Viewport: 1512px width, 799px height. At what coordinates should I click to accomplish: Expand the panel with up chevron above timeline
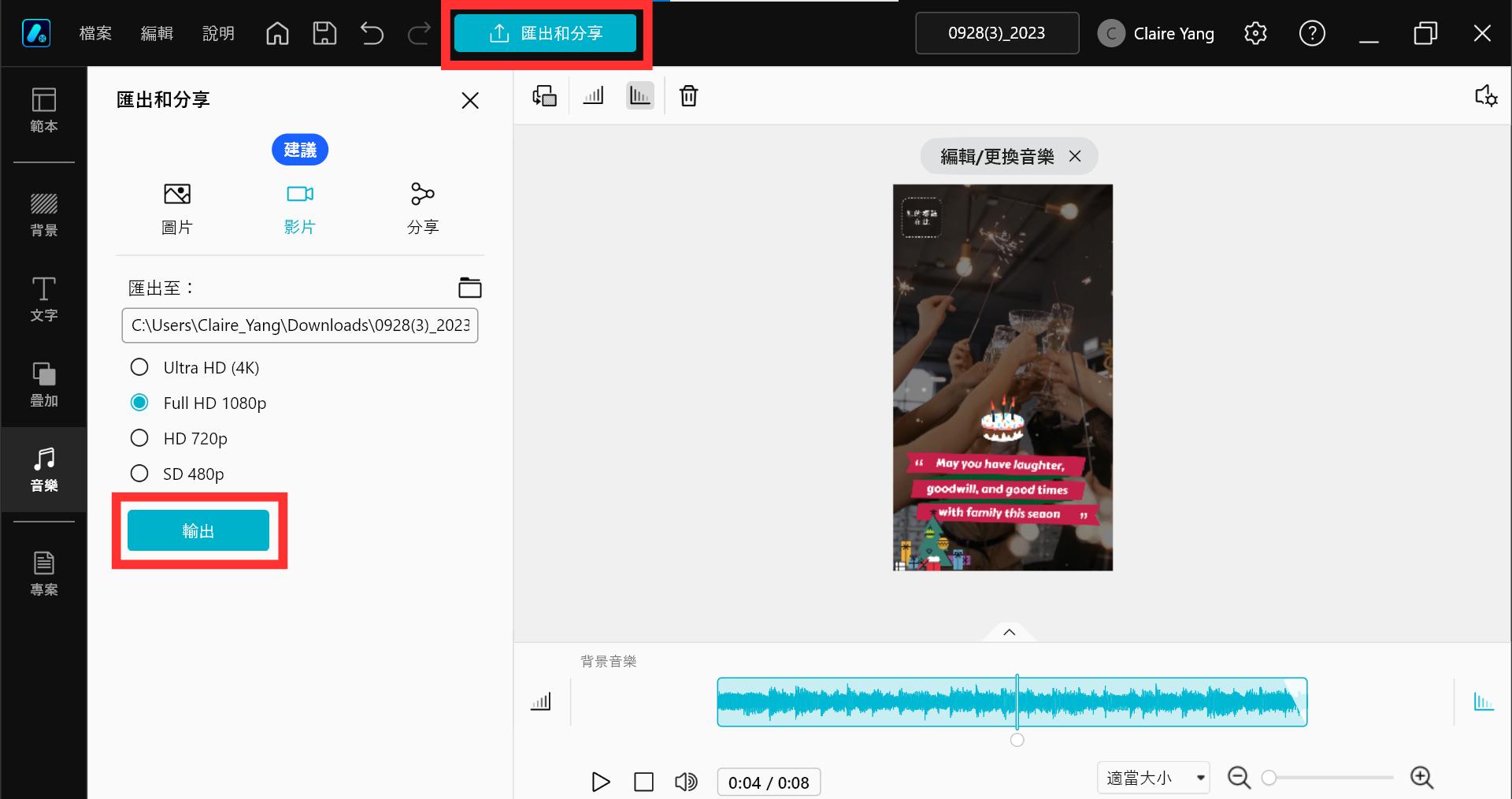click(x=1010, y=632)
